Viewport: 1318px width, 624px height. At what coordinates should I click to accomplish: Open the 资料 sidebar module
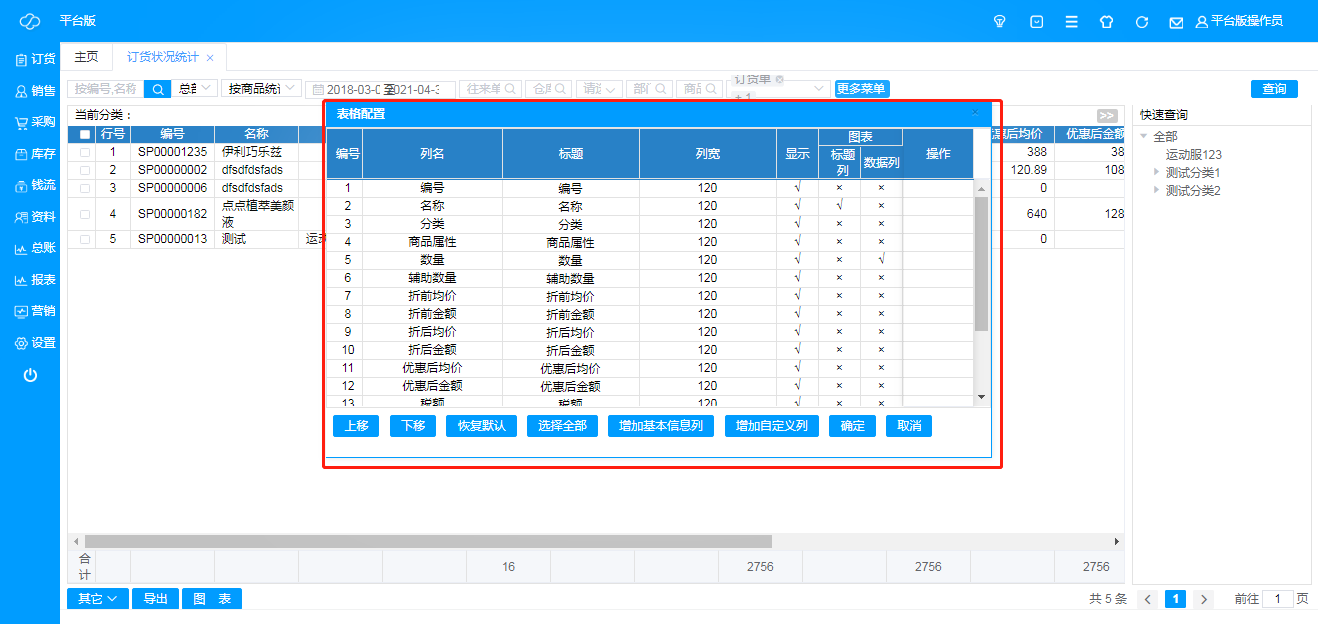34,216
